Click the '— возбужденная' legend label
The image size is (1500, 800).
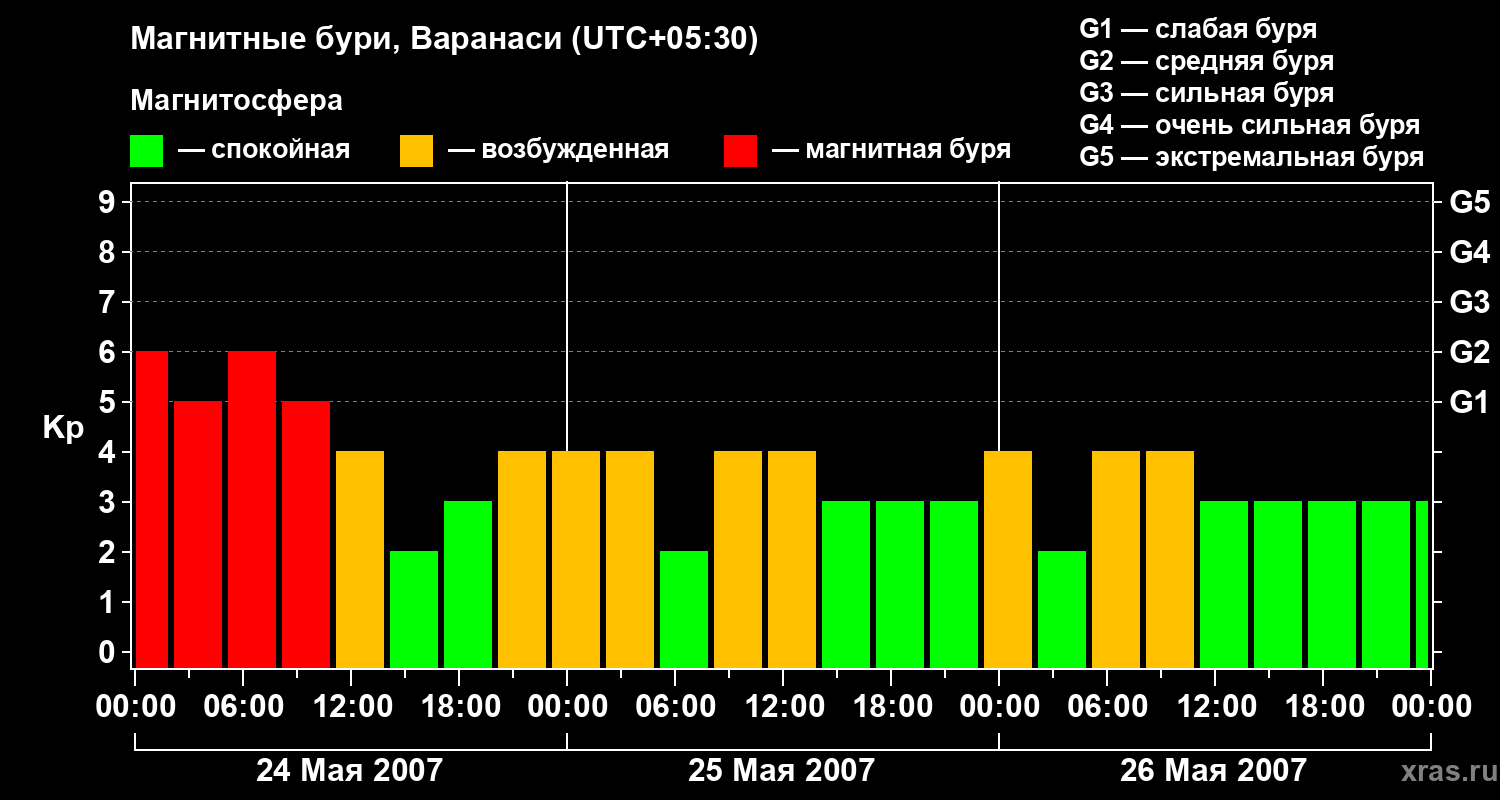[x=558, y=150]
